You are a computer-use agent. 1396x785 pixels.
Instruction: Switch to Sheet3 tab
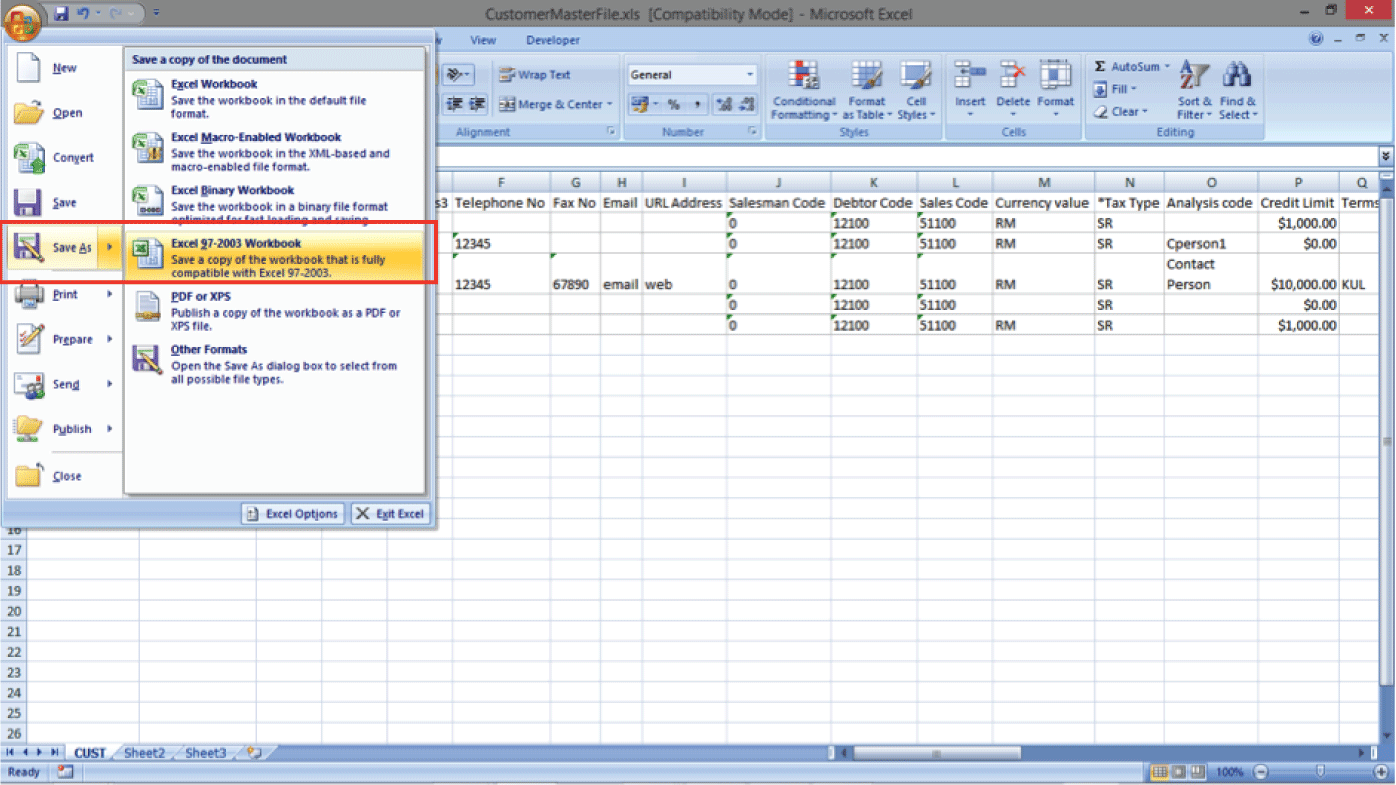tap(206, 753)
